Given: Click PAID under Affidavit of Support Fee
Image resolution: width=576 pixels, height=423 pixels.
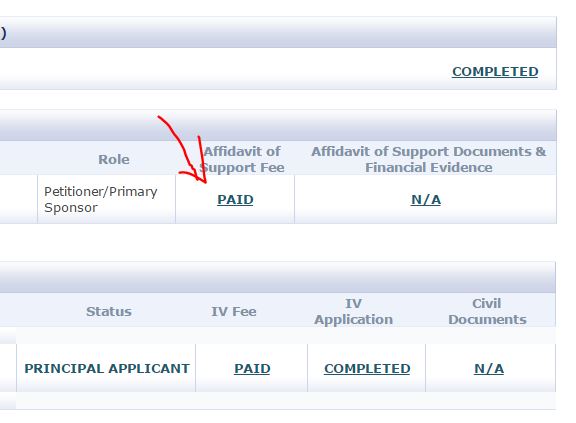Looking at the screenshot, I should pos(235,200).
